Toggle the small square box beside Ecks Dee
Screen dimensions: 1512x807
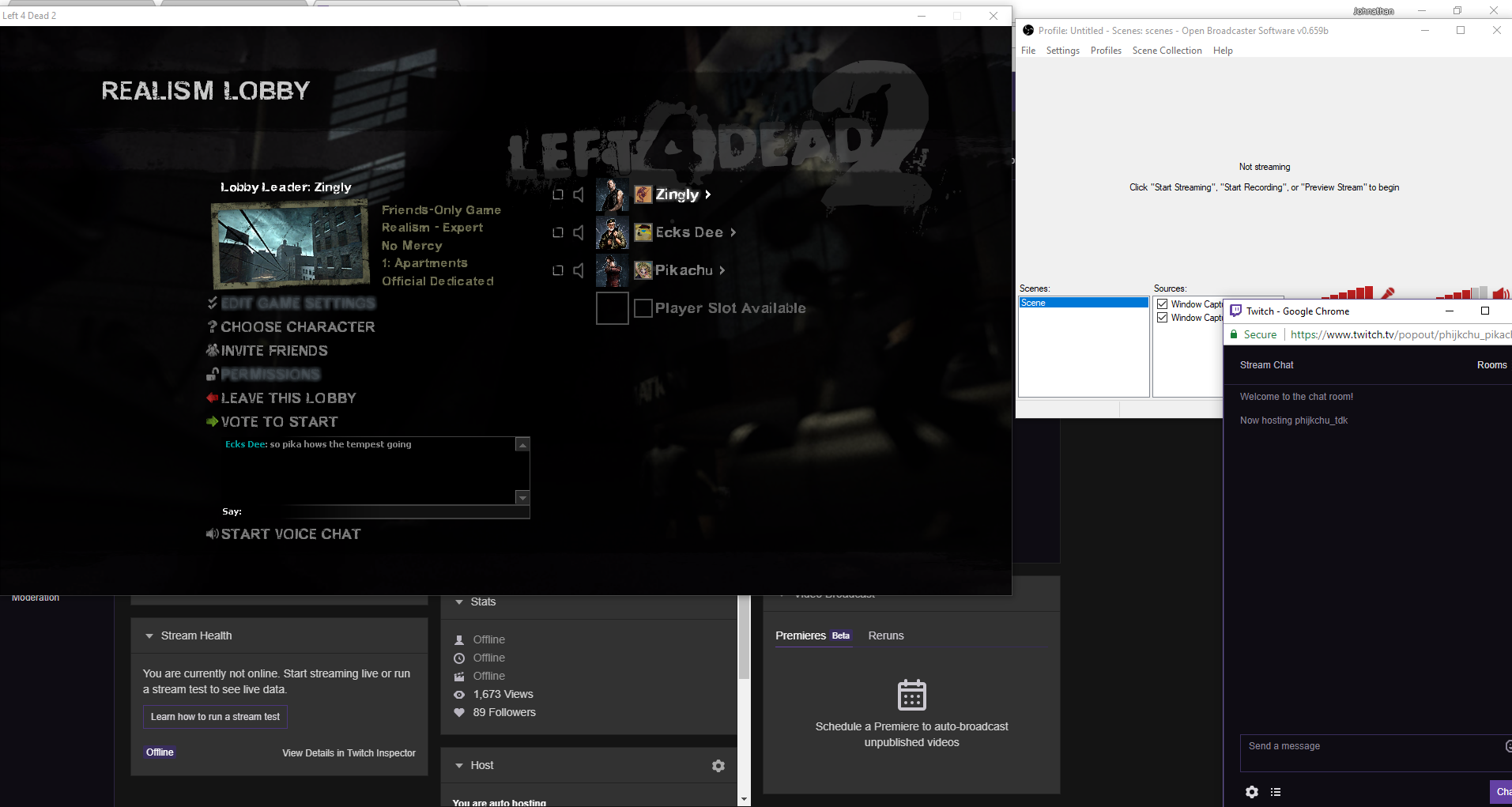pyautogui.click(x=558, y=232)
